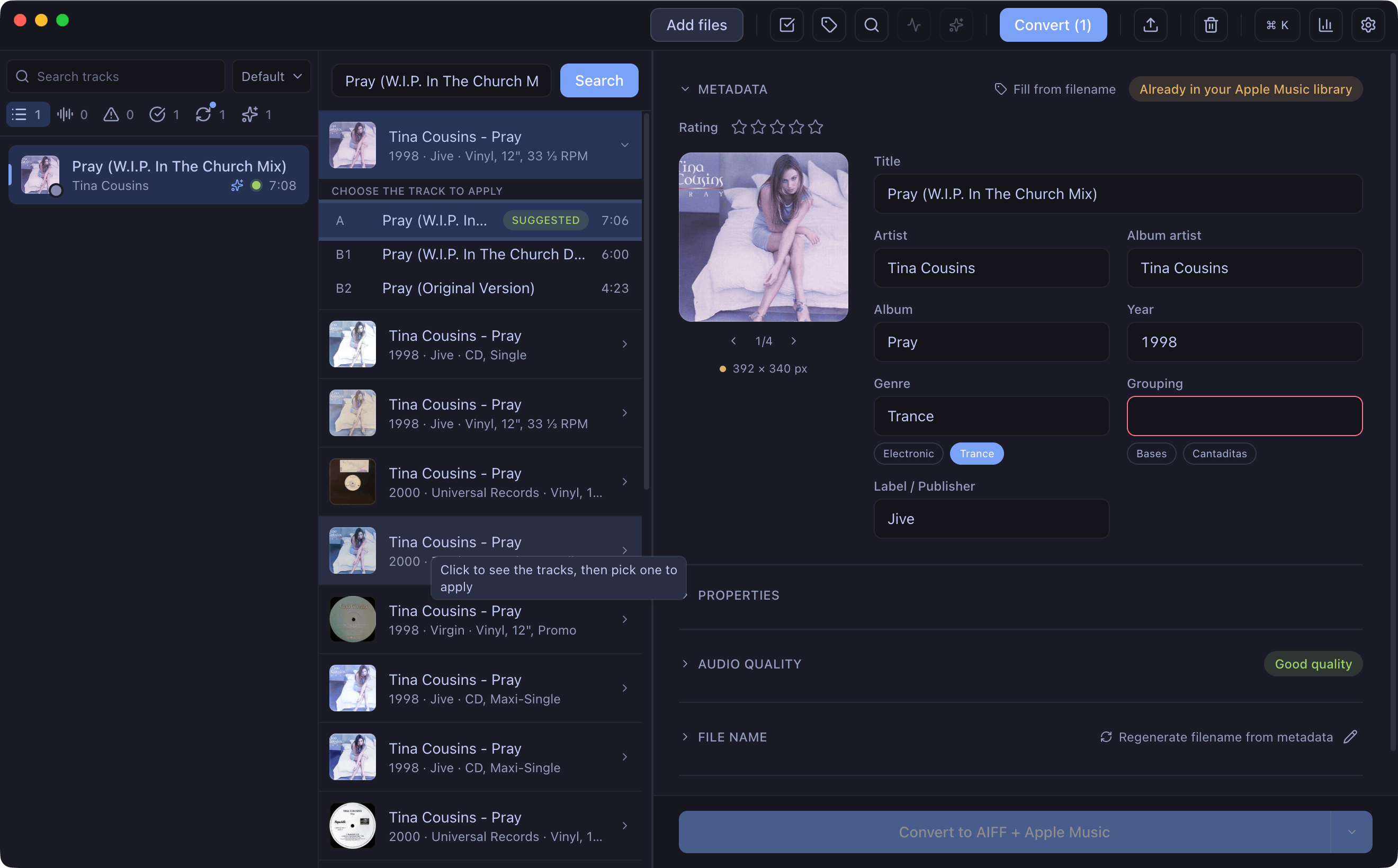Image resolution: width=1398 pixels, height=868 pixels.
Task: Click the empty Grouping field
Action: (x=1244, y=416)
